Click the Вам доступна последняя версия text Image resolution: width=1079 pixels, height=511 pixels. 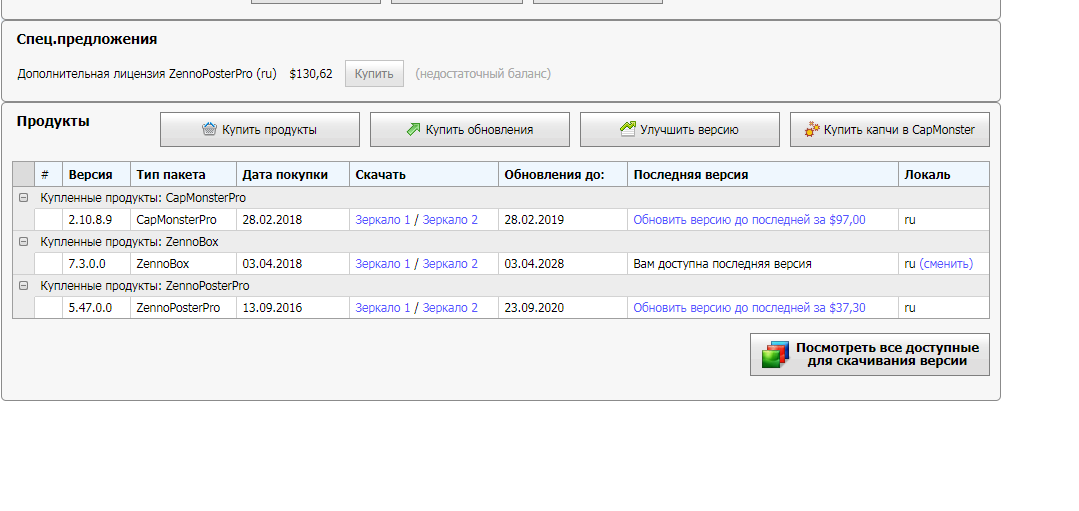click(x=723, y=264)
